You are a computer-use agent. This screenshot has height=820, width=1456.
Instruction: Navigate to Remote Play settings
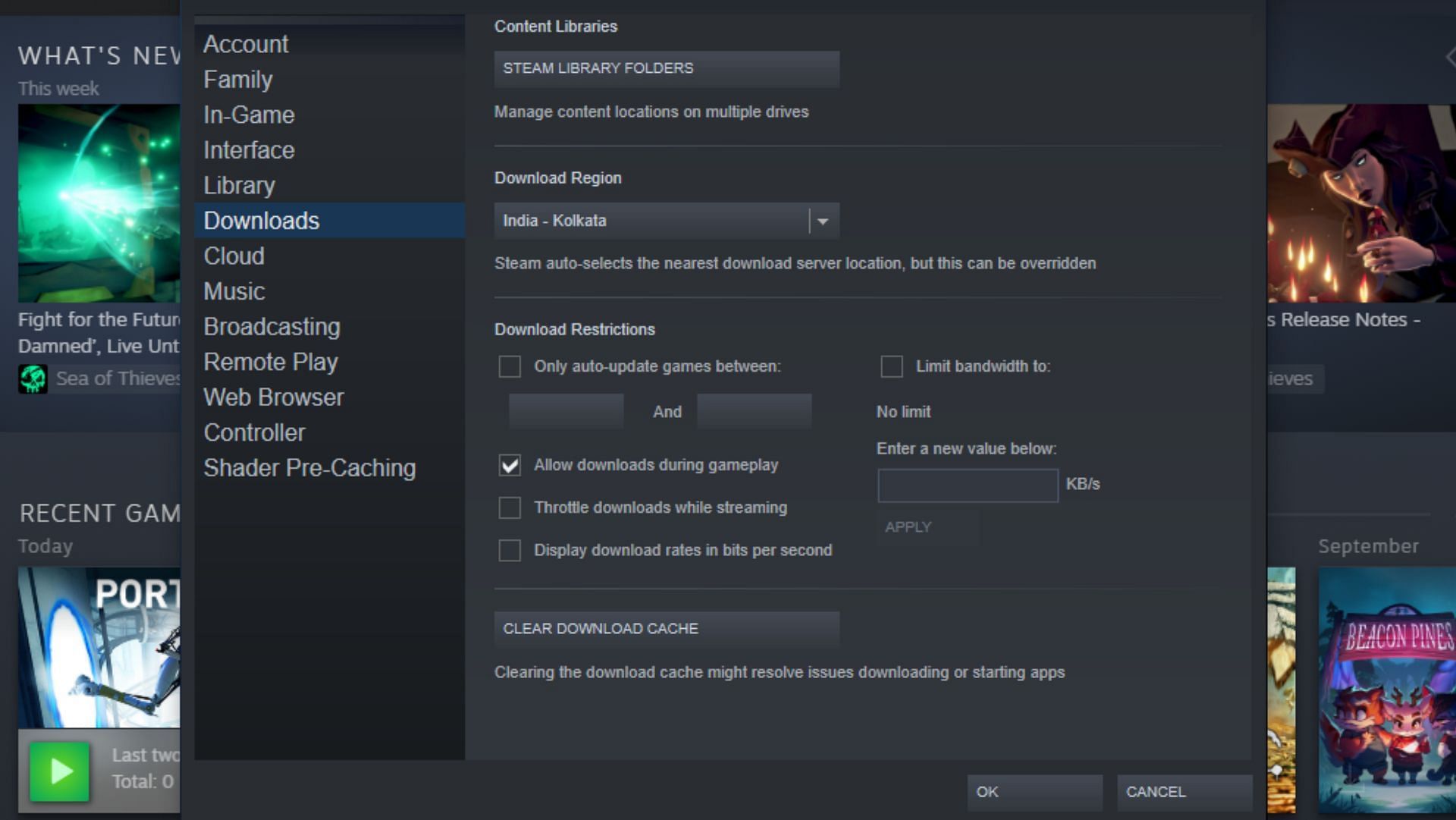[x=270, y=361]
